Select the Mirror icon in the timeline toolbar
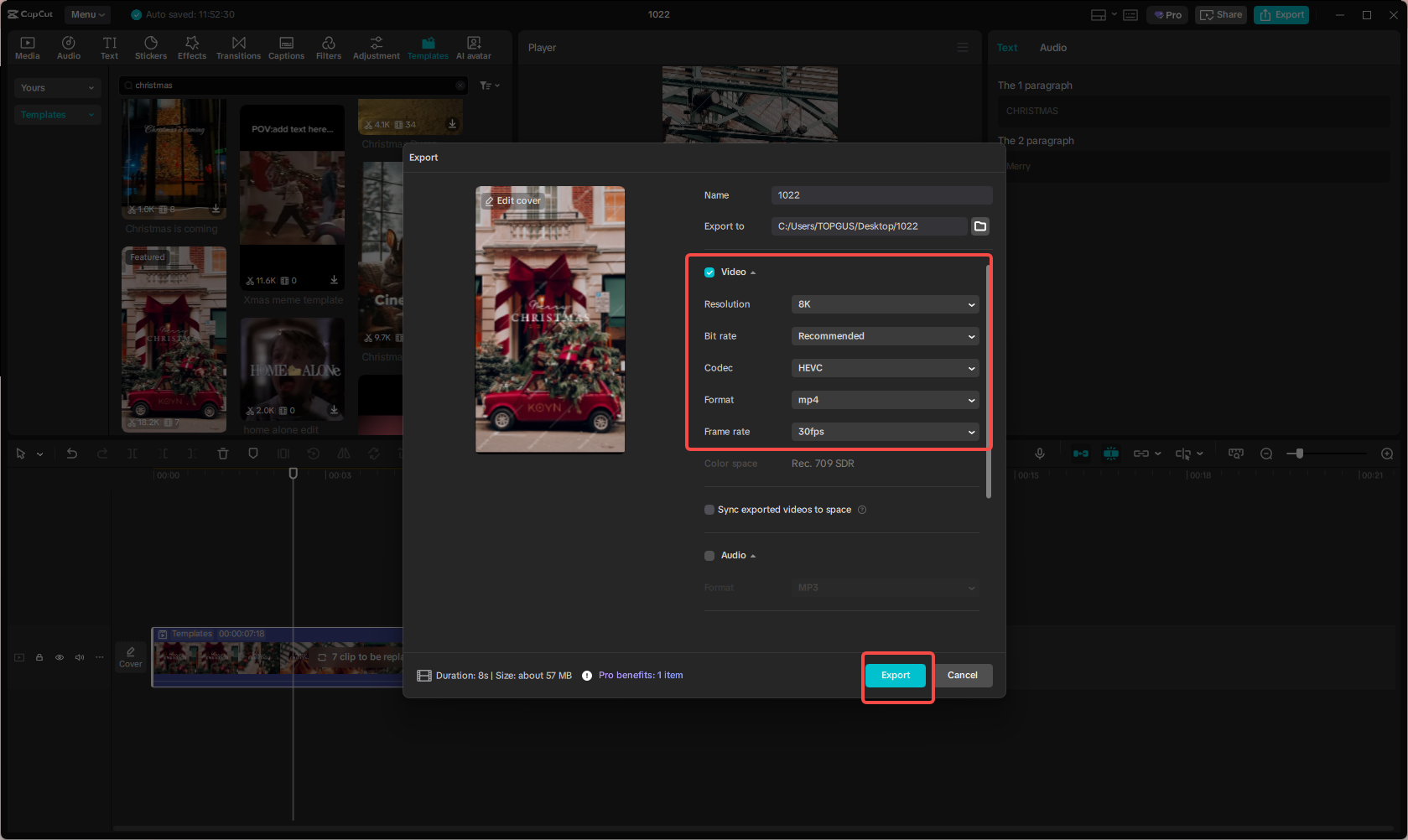Image resolution: width=1408 pixels, height=840 pixels. click(343, 453)
